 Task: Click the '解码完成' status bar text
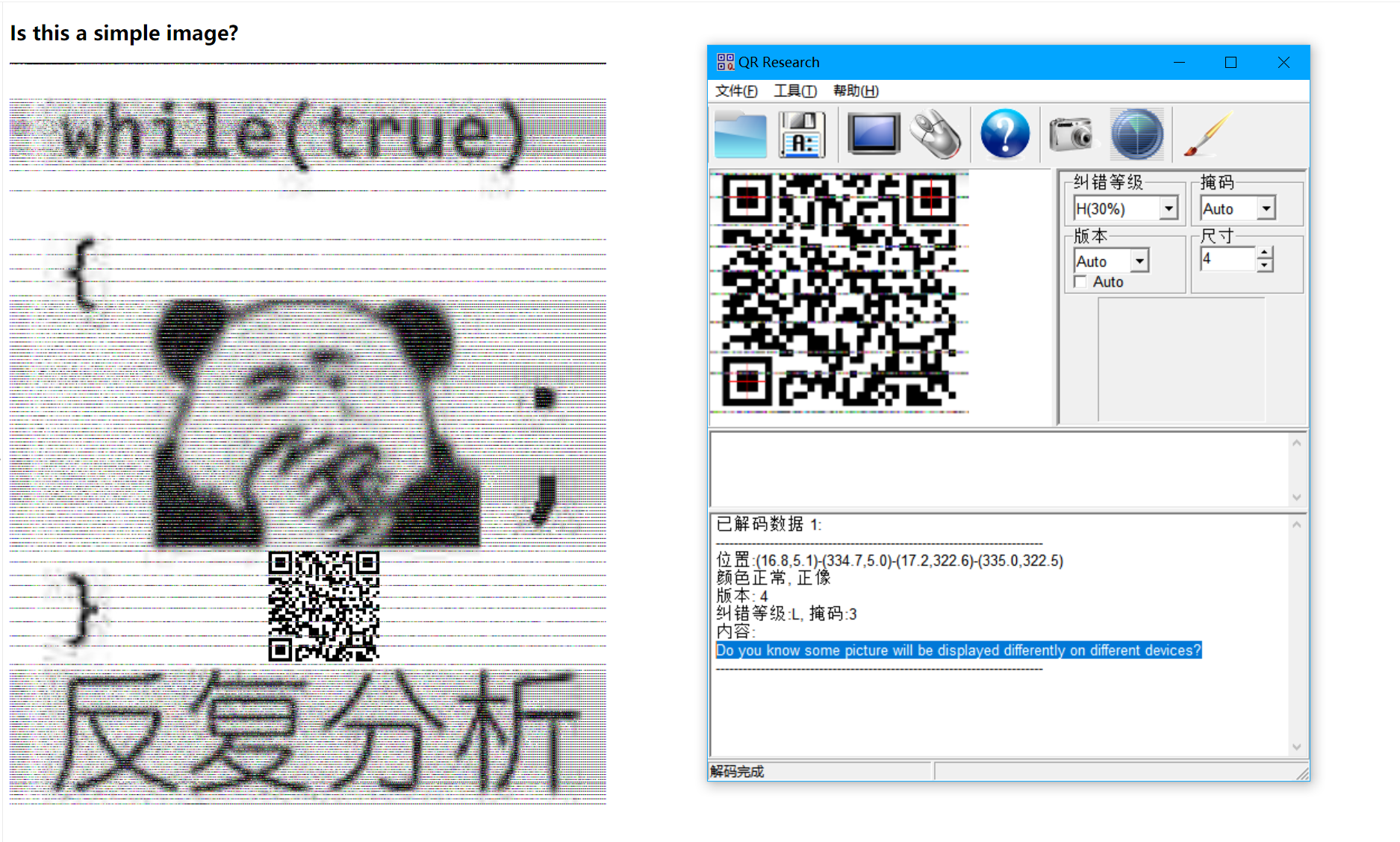tap(737, 771)
